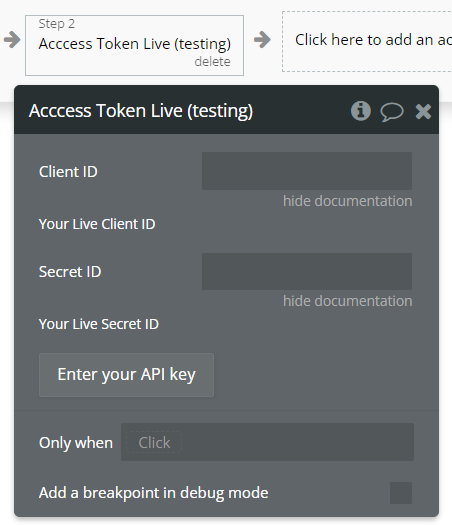452x525 pixels.
Task: Enable the breakpoint in debug mode checkbox
Action: coord(401,493)
